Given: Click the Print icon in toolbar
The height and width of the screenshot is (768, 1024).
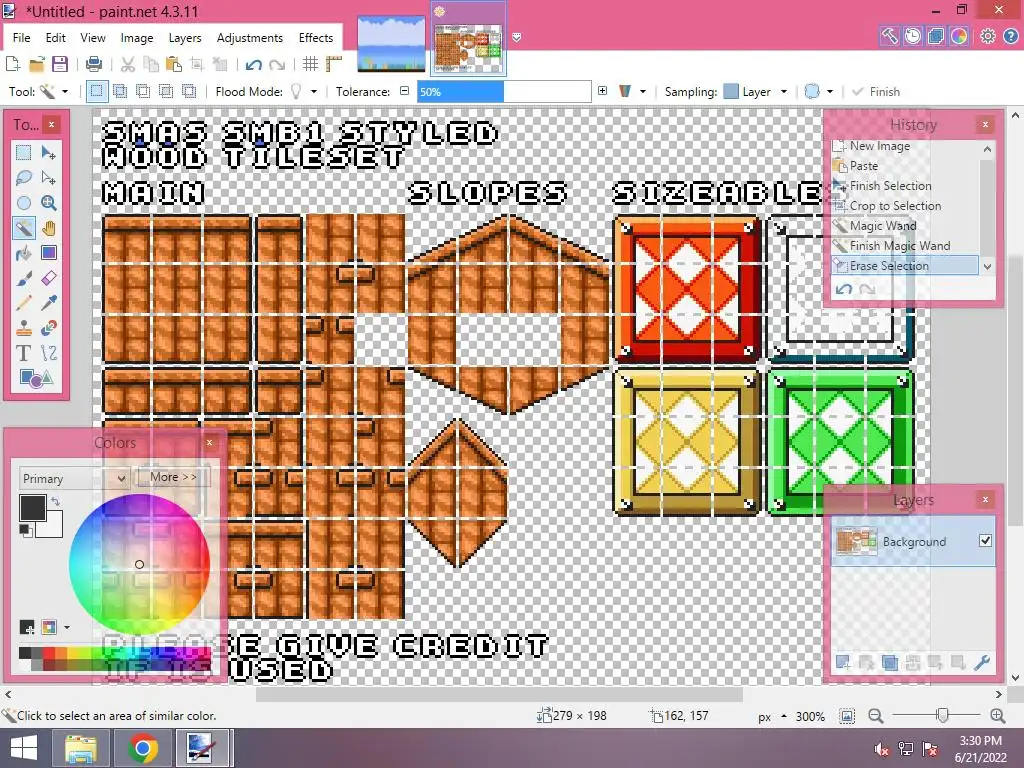Looking at the screenshot, I should pyautogui.click(x=94, y=64).
